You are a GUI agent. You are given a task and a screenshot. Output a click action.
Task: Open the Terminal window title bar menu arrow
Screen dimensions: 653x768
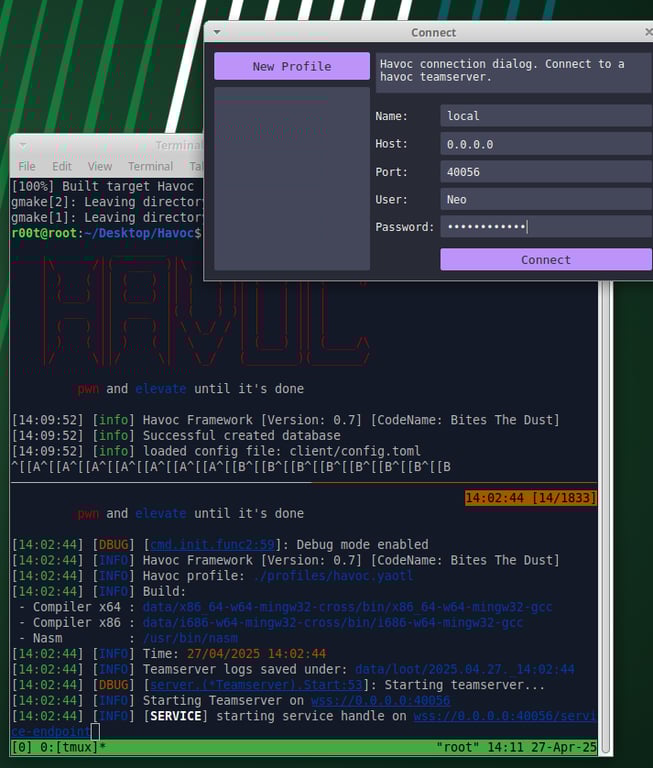(x=23, y=145)
